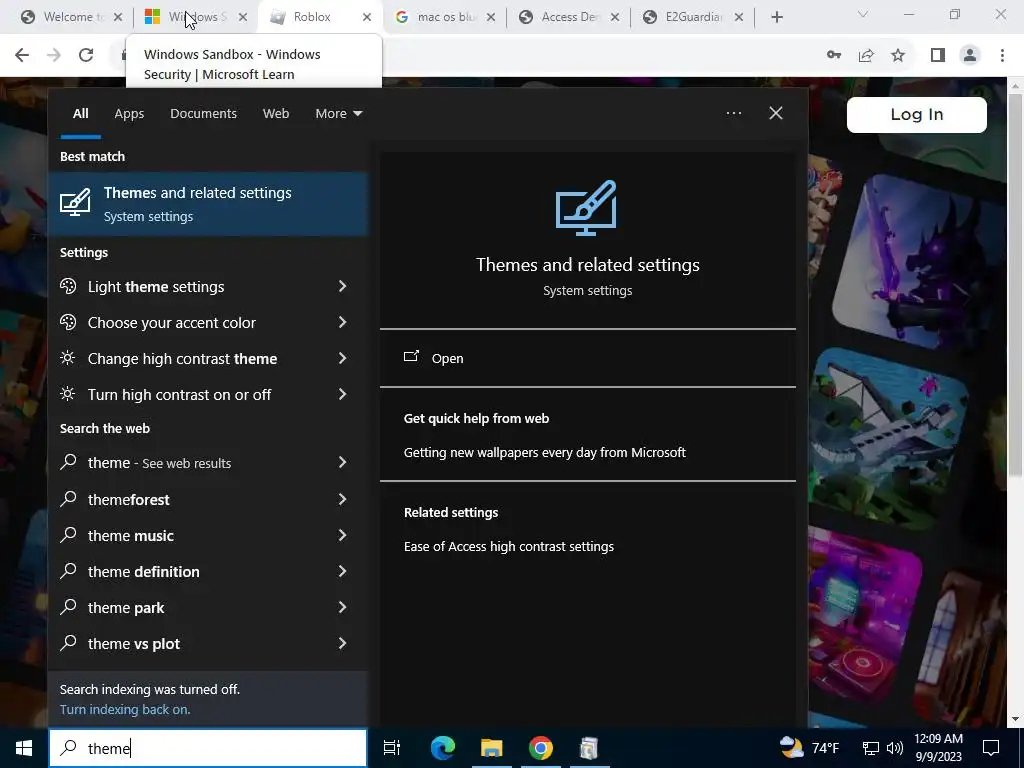Open Chrome's three-dot menu

coord(1002,56)
